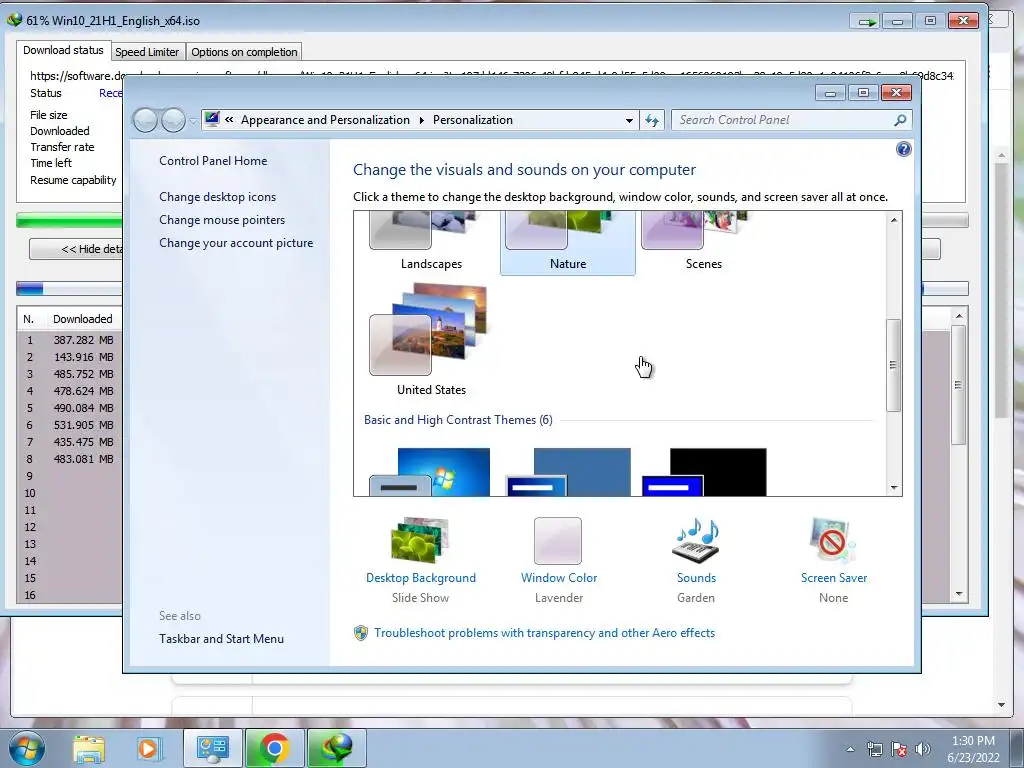Switch to Options on completion tab
Viewport: 1024px width, 768px height.
pos(244,52)
